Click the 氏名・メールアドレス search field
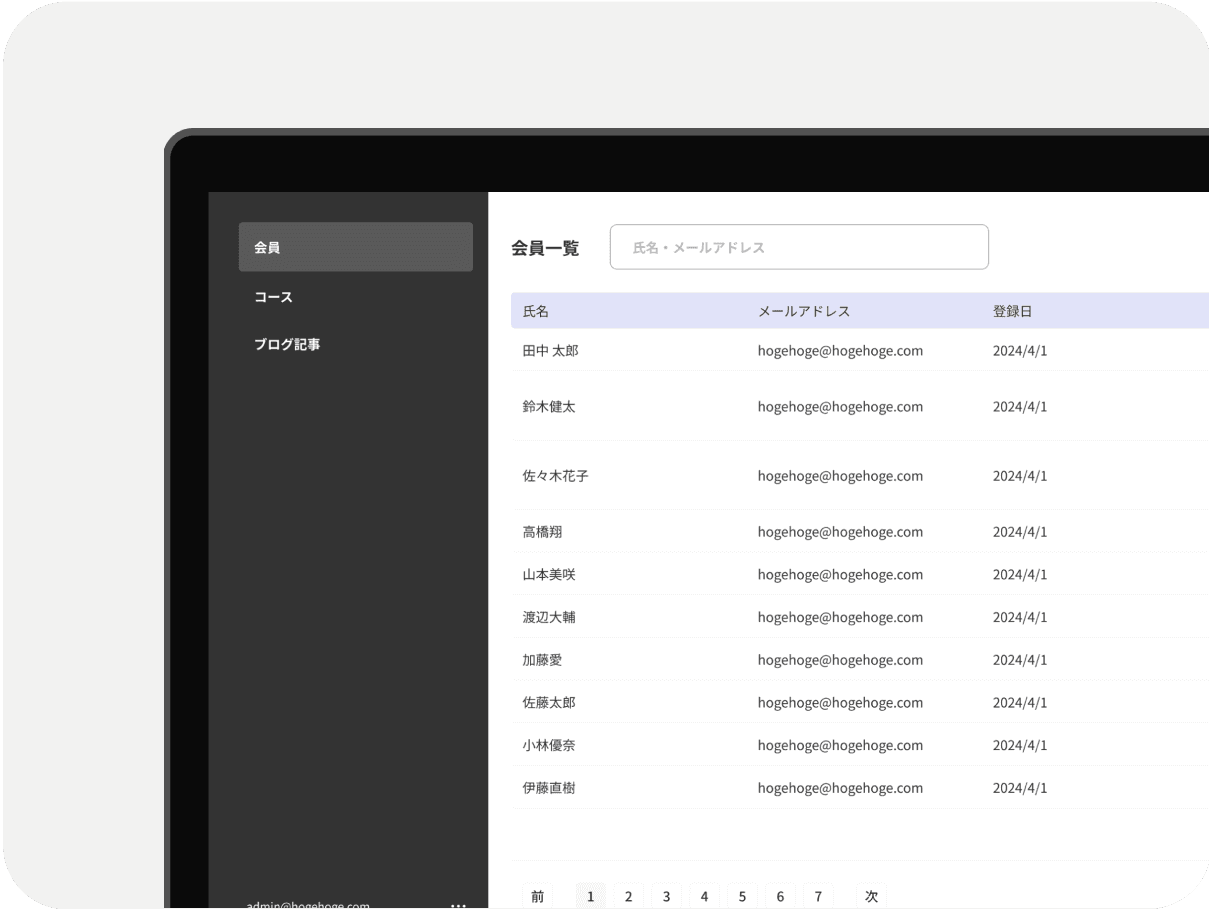The height and width of the screenshot is (909, 1209). [799, 246]
